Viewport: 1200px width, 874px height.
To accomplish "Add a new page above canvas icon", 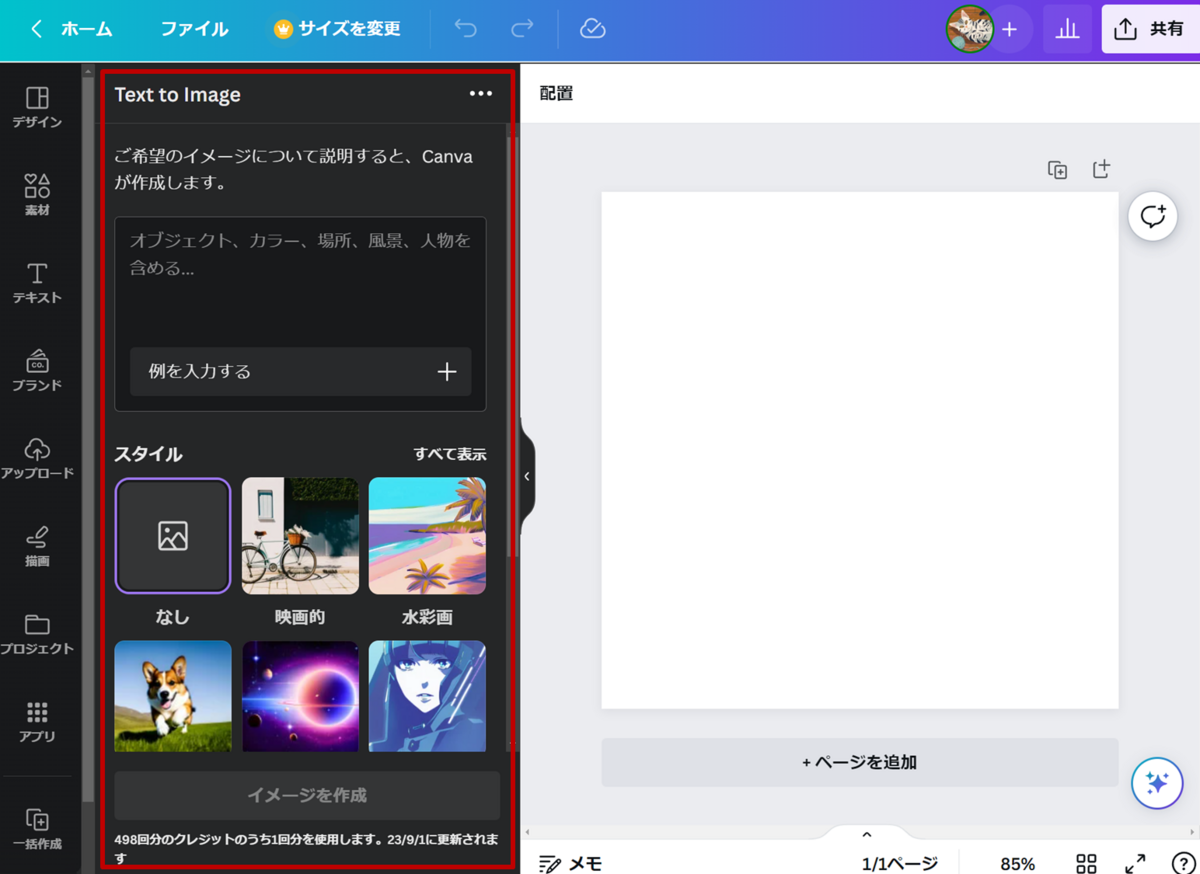I will (1101, 169).
